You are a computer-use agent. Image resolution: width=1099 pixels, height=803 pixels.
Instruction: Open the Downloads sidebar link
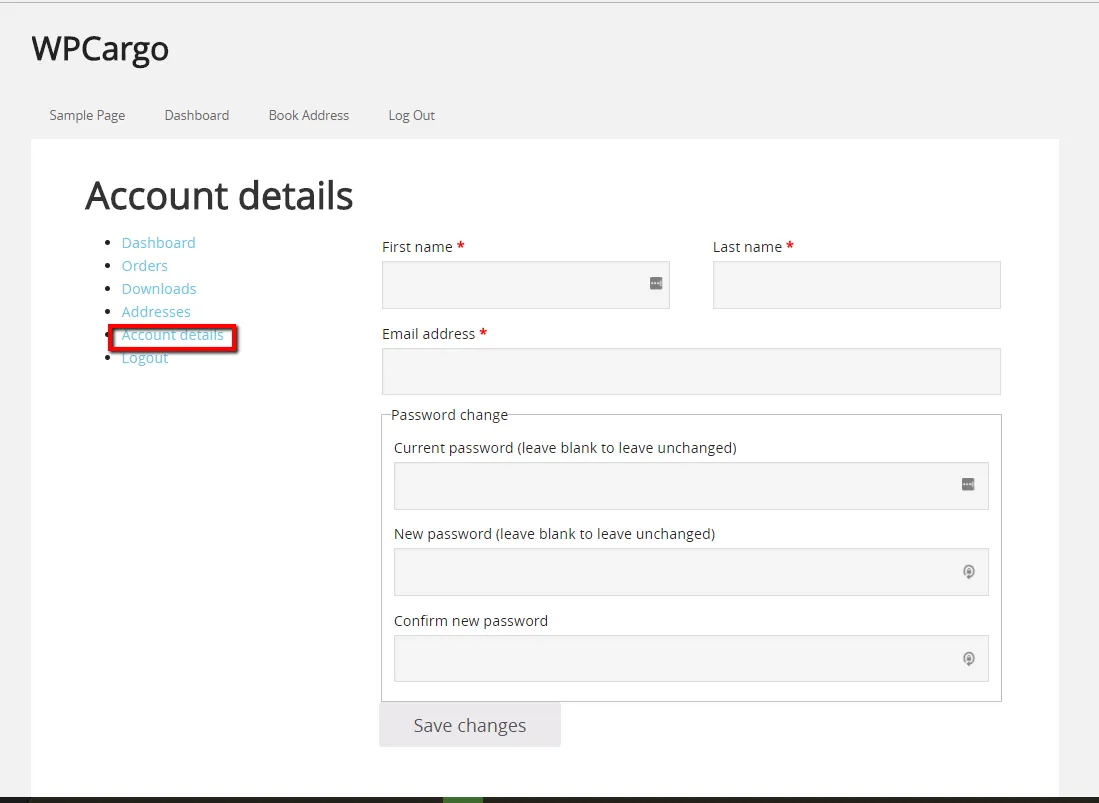coord(158,289)
